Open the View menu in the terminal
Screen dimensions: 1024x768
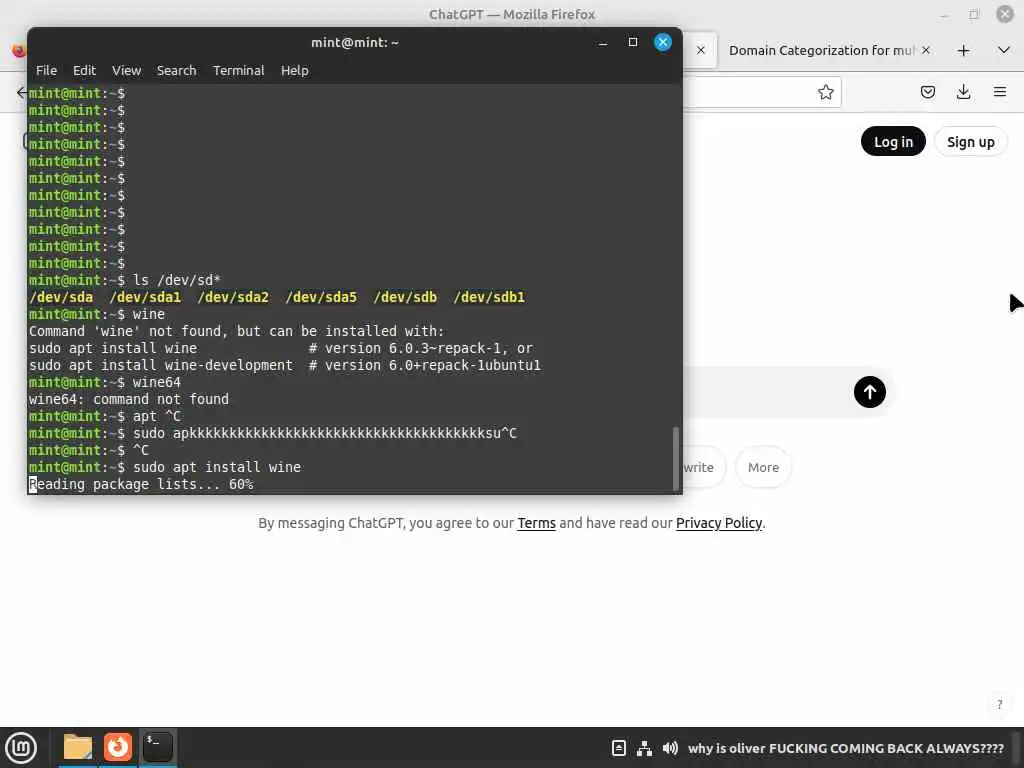126,71
